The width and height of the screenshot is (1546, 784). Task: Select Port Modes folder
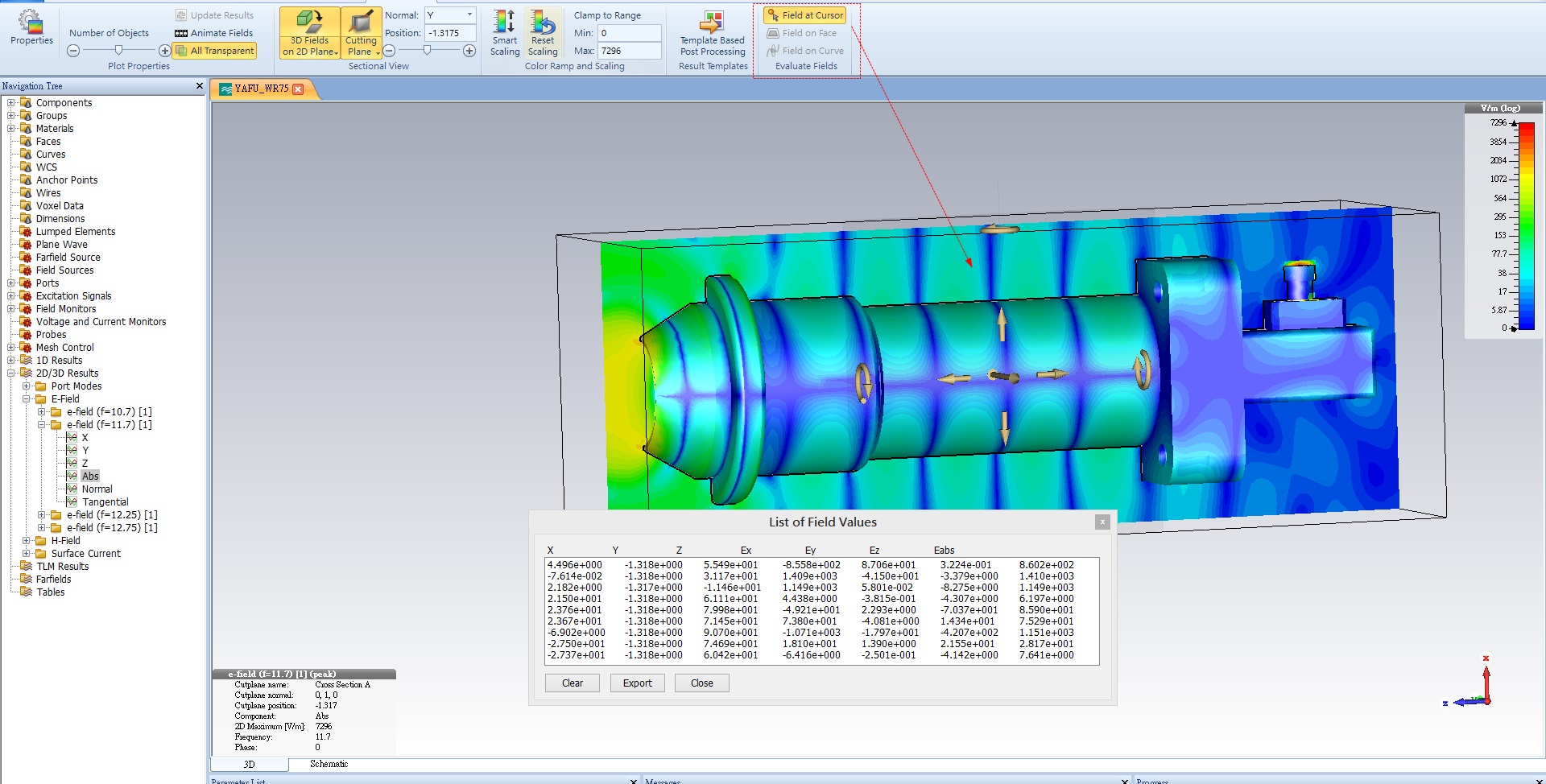(76, 386)
